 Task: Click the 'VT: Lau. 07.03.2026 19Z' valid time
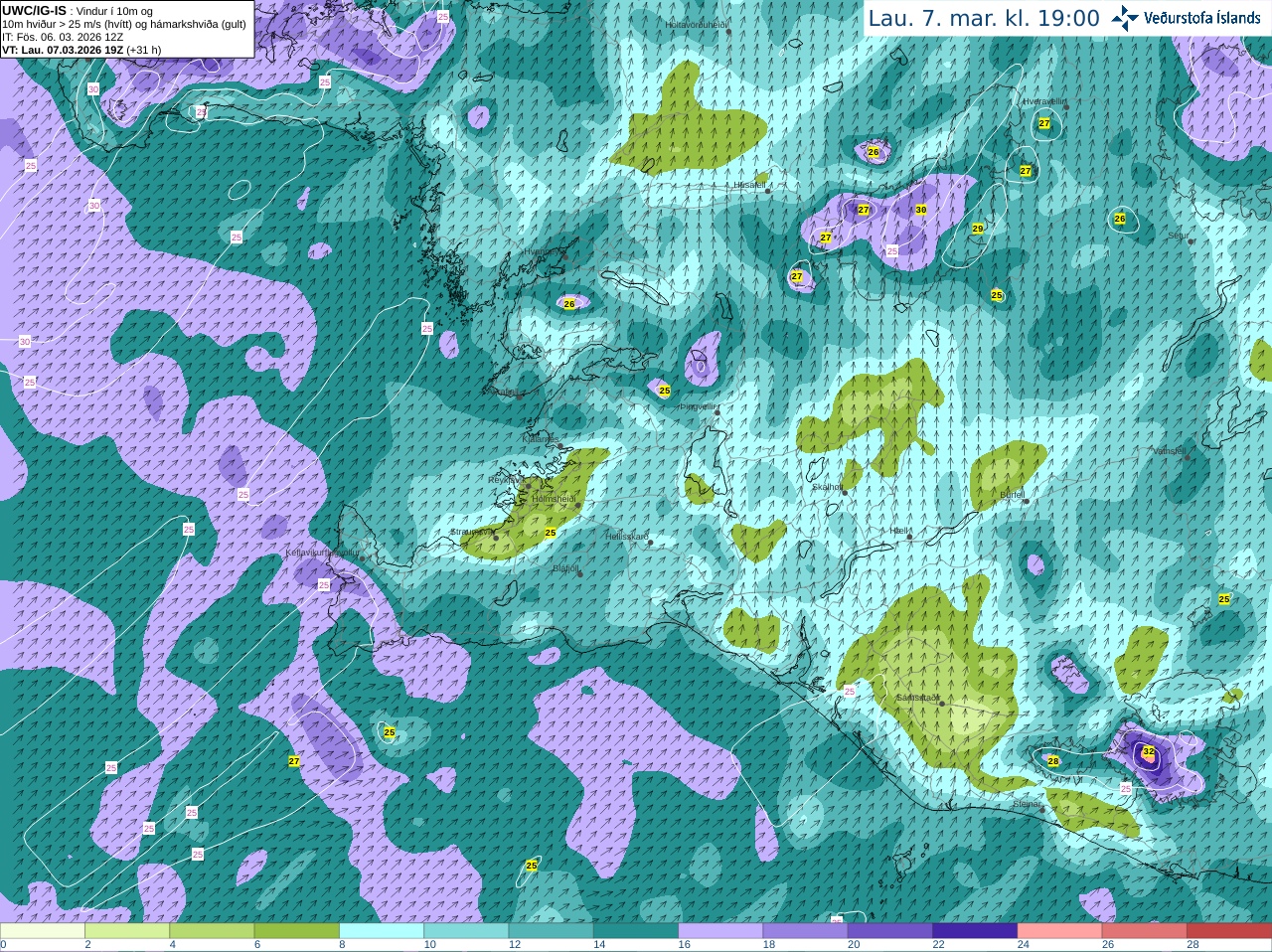(x=63, y=50)
